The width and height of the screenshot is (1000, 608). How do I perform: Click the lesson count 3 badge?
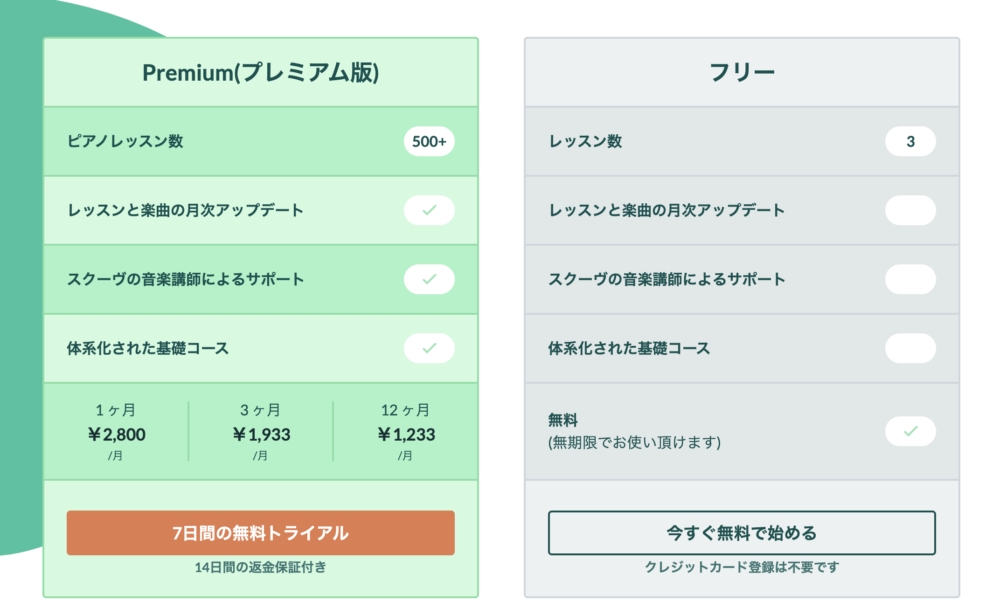tap(911, 141)
